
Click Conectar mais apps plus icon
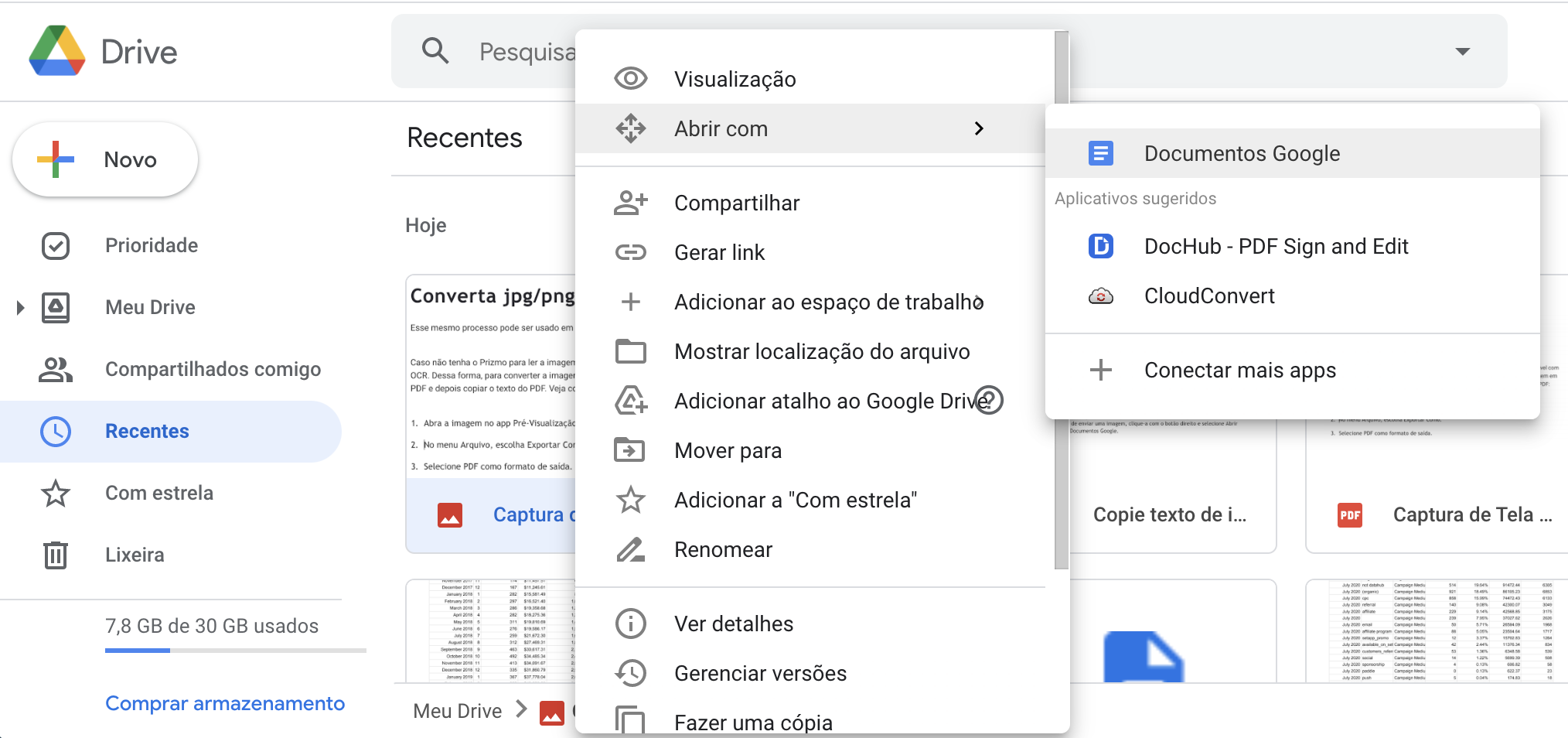(x=1101, y=370)
